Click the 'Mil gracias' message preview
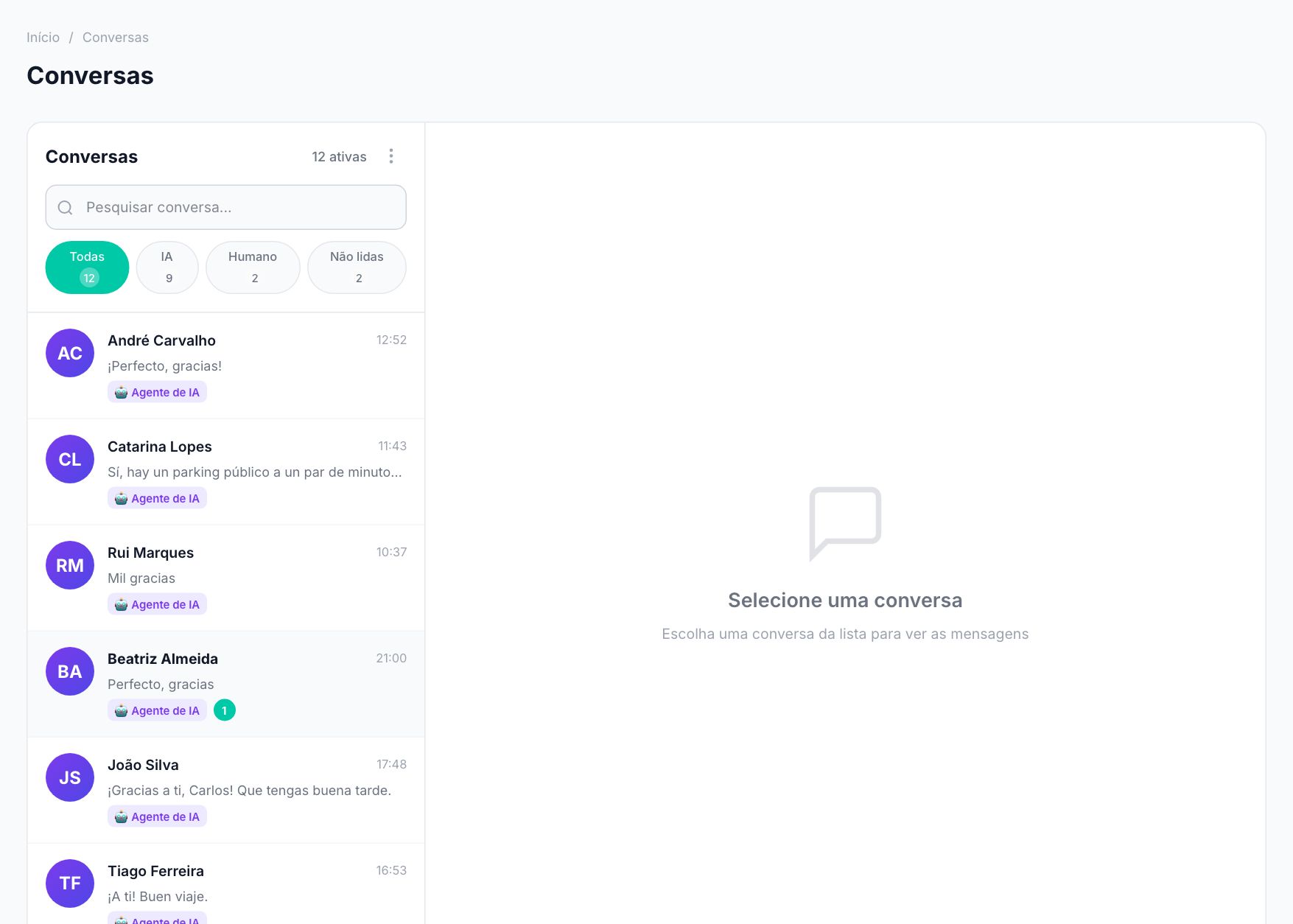 click(x=141, y=578)
